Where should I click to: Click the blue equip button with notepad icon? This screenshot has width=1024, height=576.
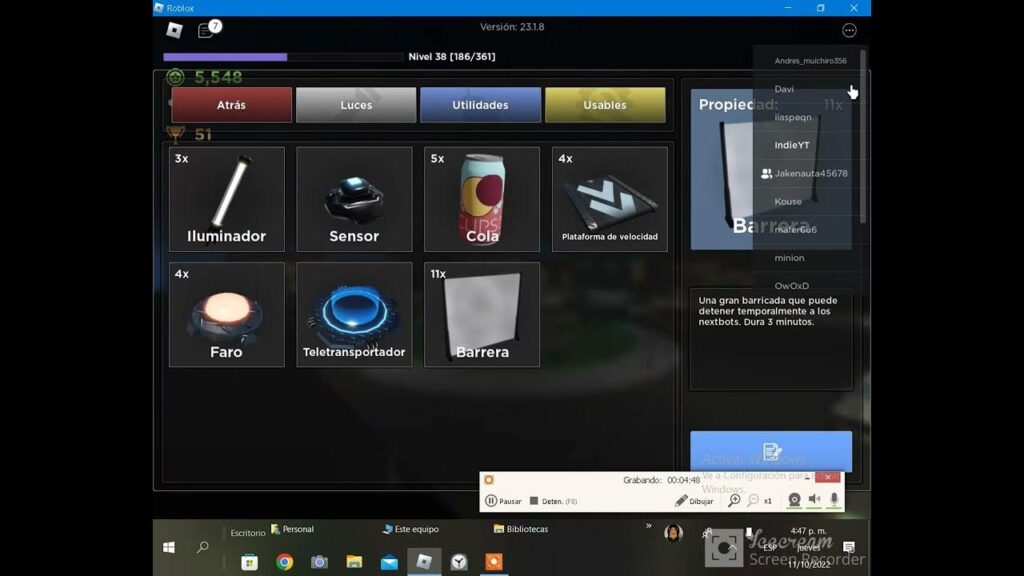[x=771, y=451]
